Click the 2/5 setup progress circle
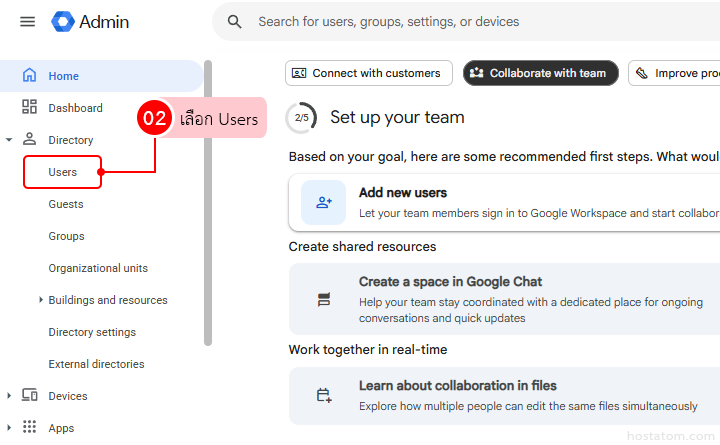720x445 pixels. point(301,118)
